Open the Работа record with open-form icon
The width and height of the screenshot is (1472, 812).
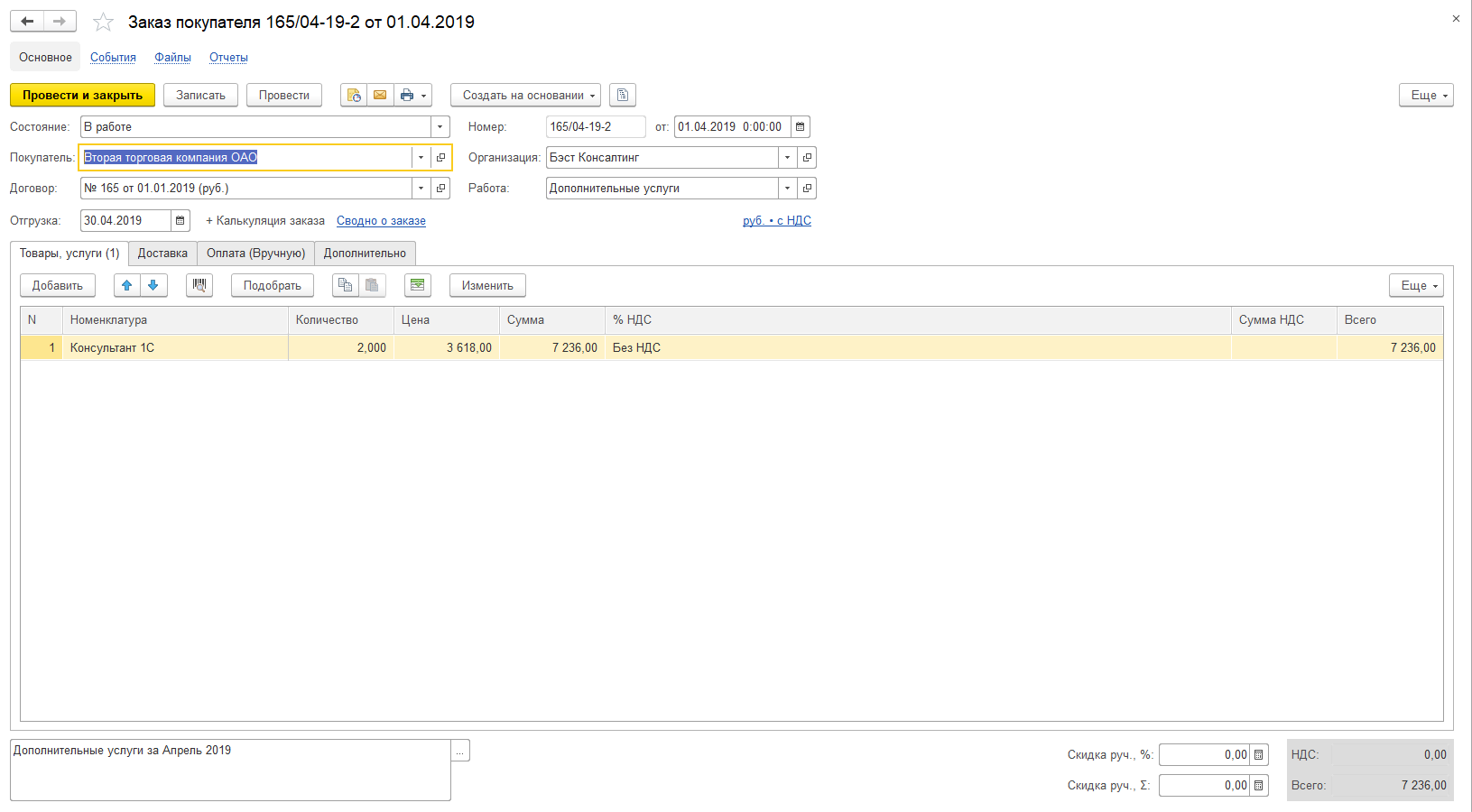[x=807, y=189]
